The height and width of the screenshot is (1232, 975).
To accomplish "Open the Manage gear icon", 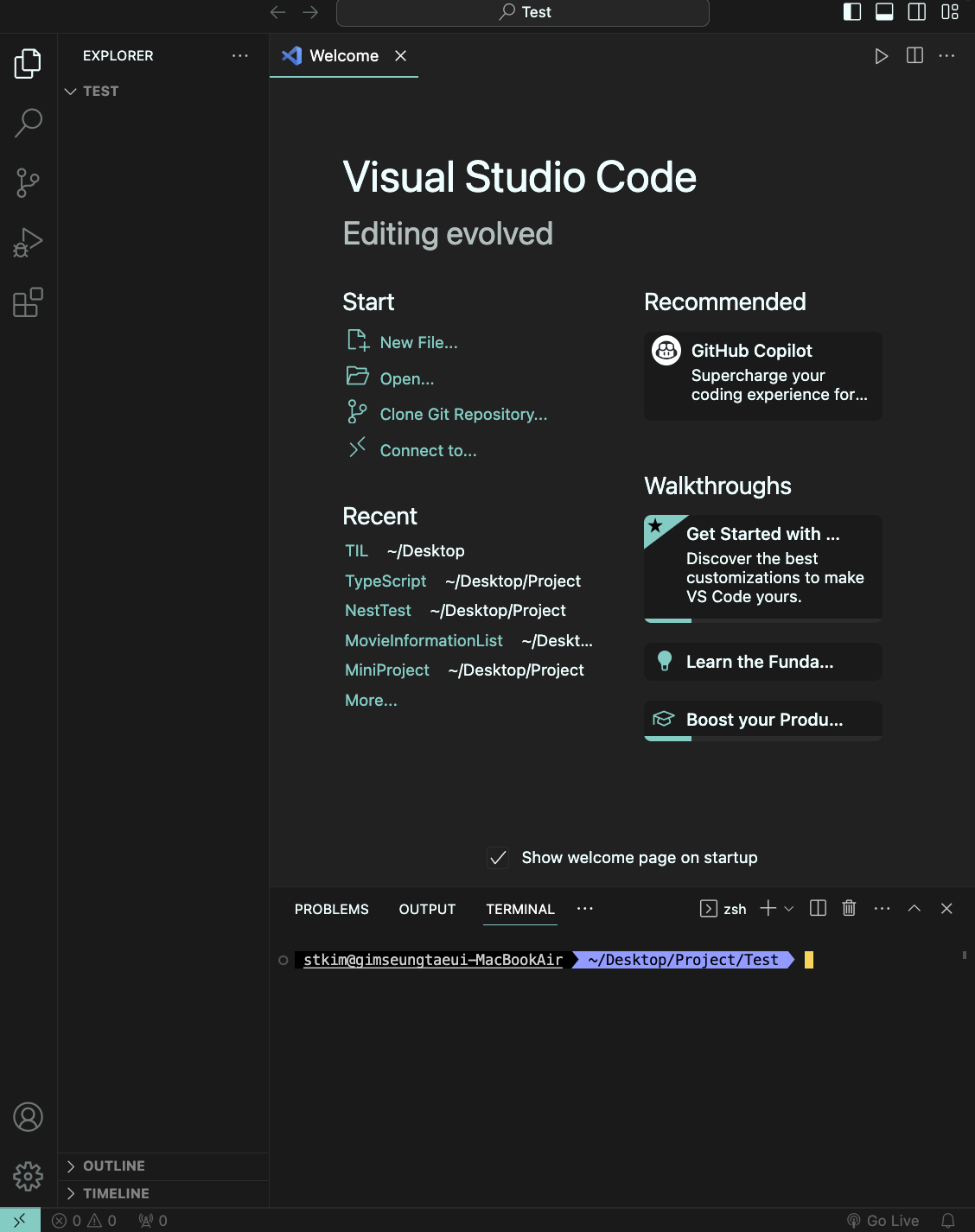I will tap(28, 1176).
